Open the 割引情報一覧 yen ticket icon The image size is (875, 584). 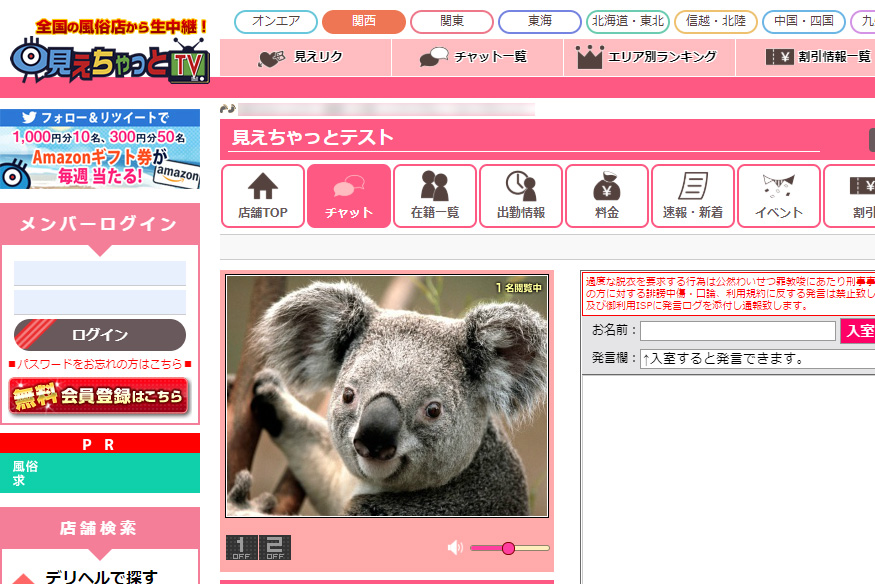(779, 57)
